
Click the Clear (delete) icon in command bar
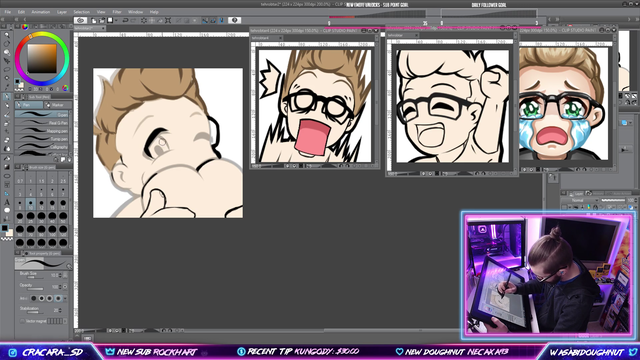click(x=144, y=20)
